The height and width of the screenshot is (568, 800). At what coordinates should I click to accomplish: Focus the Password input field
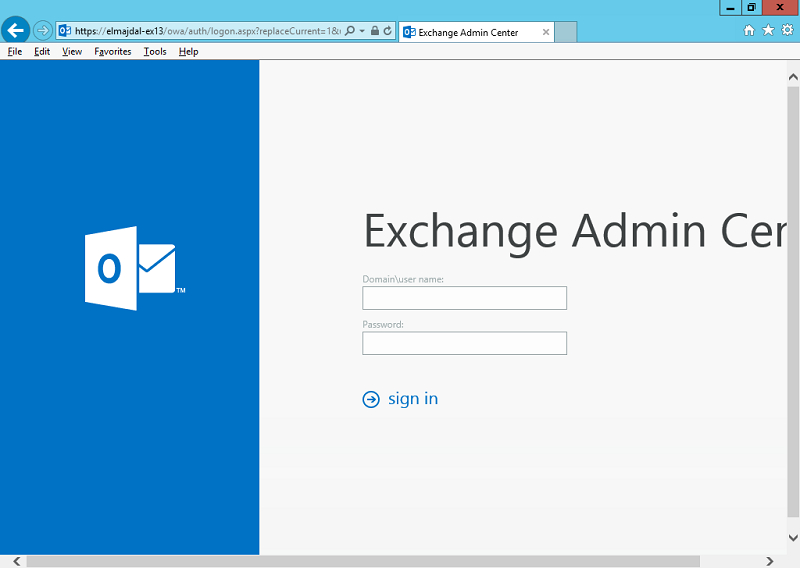(464, 343)
